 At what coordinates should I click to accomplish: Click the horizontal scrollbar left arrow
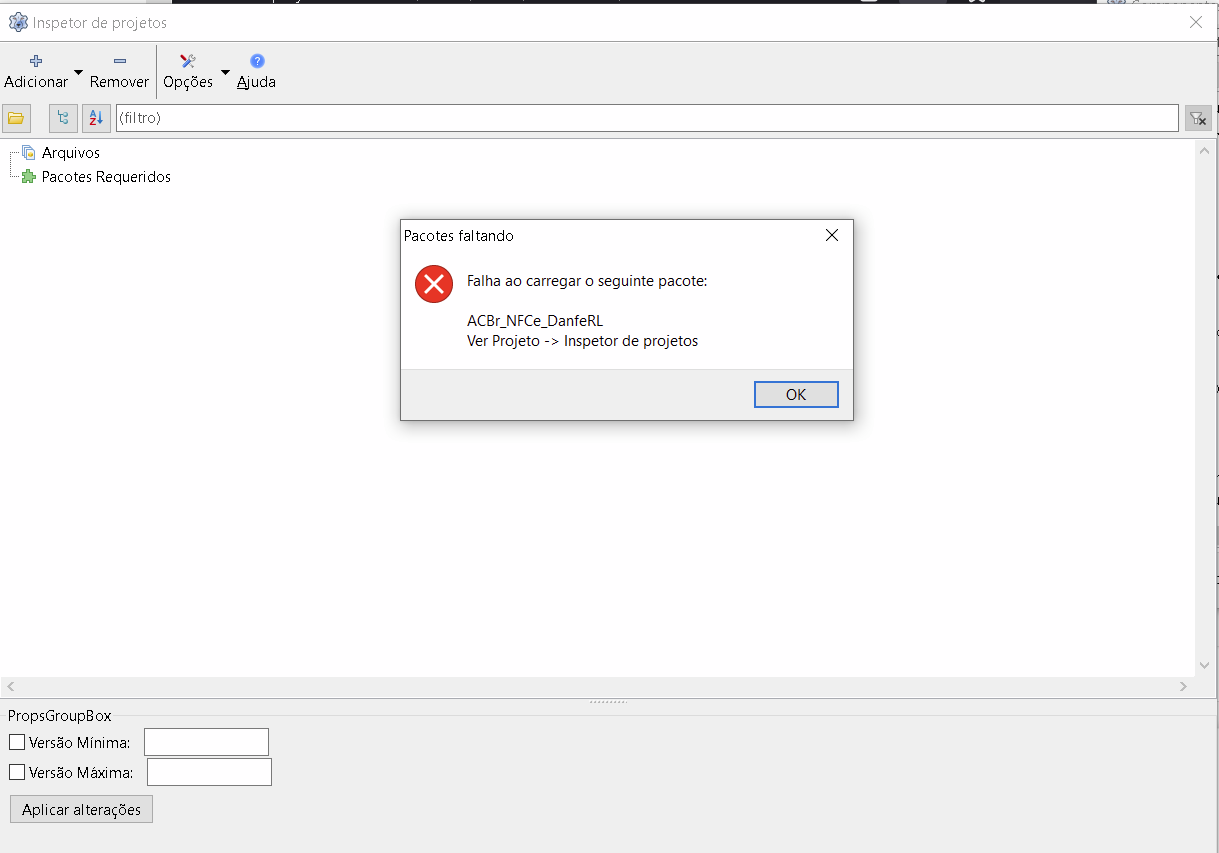(10, 687)
